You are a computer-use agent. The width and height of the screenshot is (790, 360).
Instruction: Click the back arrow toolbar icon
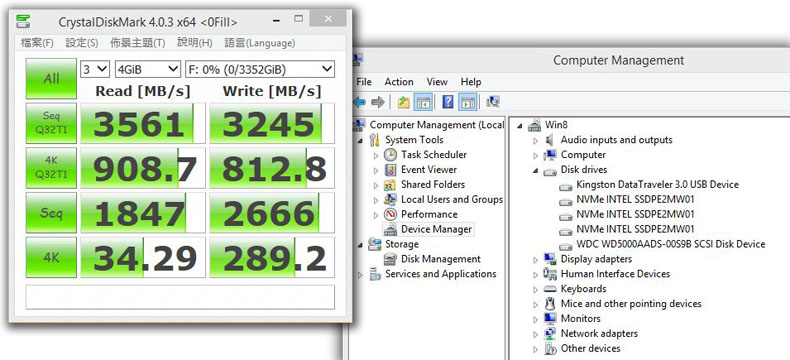pyautogui.click(x=359, y=103)
